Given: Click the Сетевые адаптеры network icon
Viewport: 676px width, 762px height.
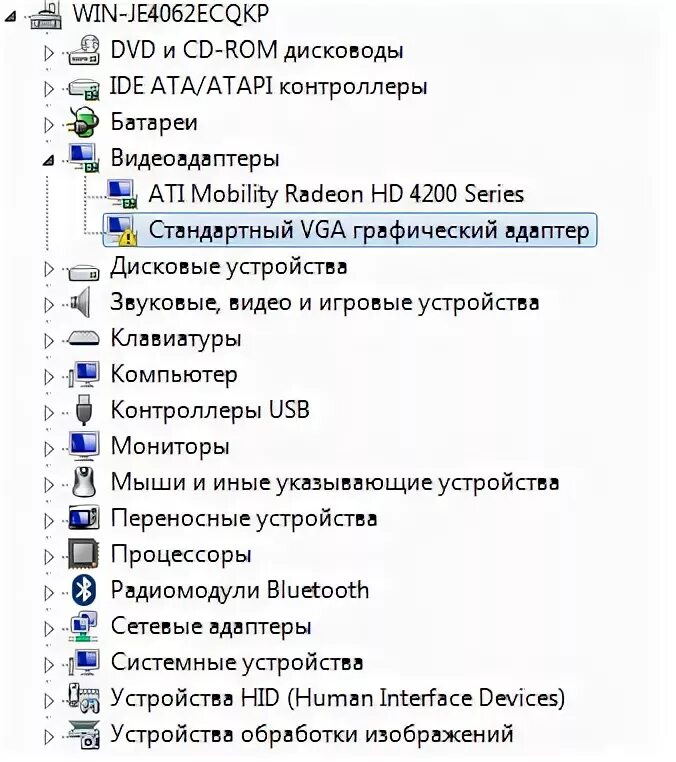Looking at the screenshot, I should [x=84, y=626].
